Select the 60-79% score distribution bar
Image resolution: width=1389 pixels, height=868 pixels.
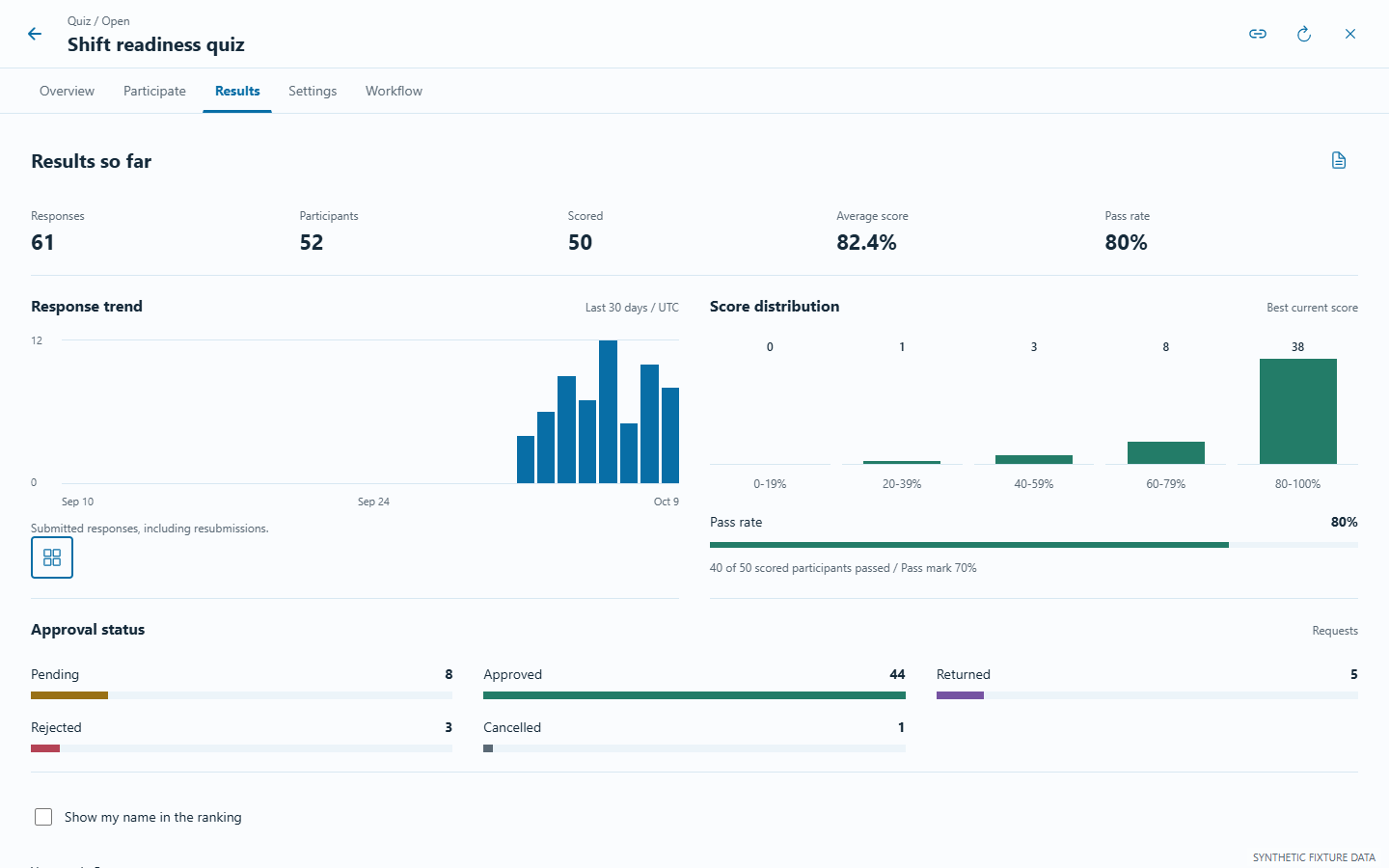click(1166, 452)
